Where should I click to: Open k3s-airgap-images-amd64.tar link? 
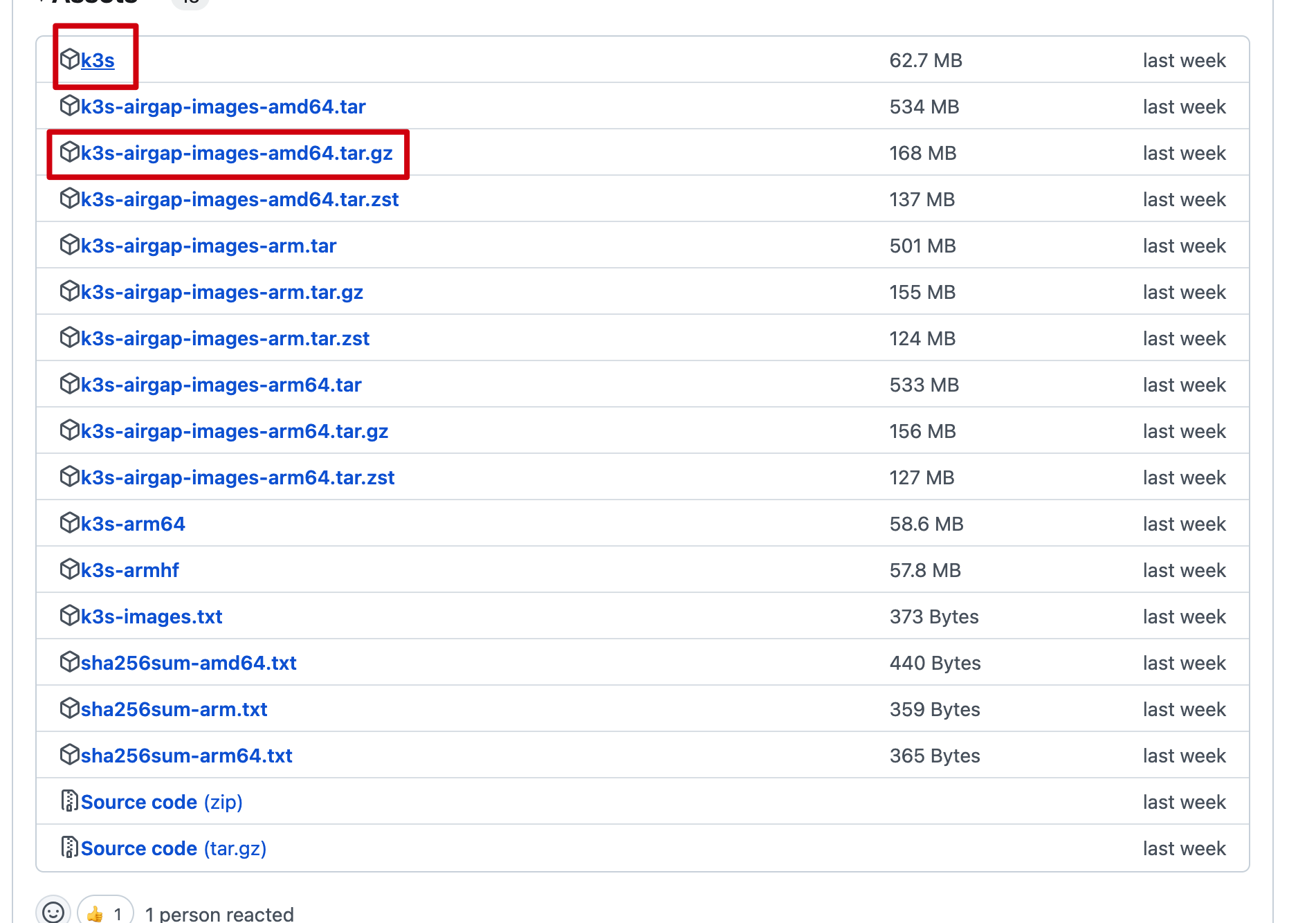[223, 107]
